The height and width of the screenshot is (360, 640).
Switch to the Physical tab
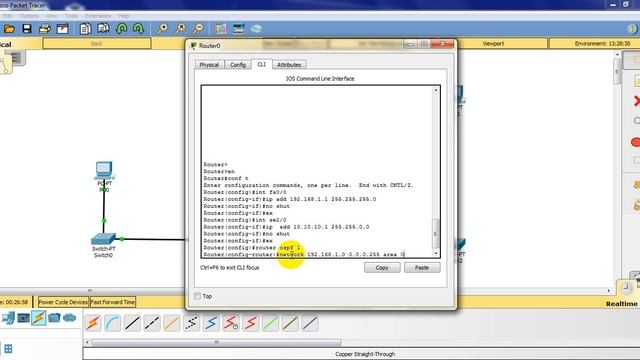point(209,64)
